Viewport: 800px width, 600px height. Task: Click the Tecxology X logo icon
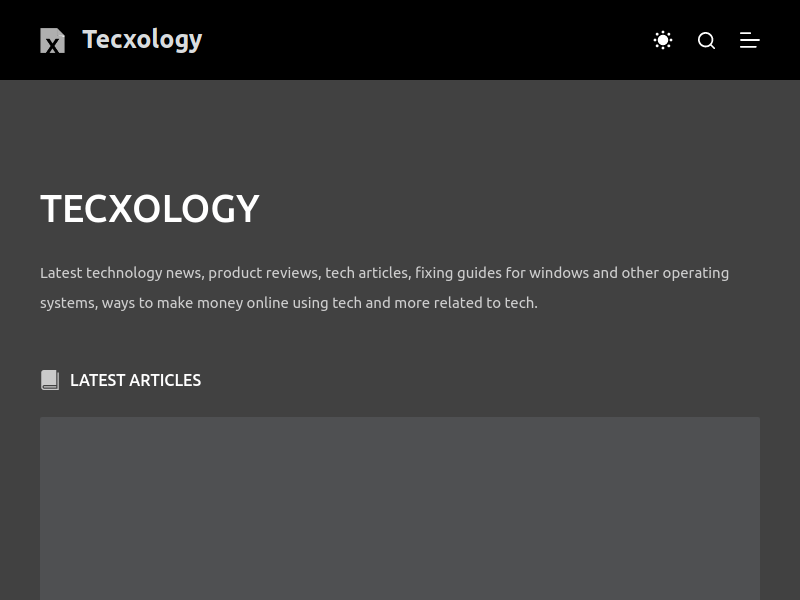coord(52,41)
